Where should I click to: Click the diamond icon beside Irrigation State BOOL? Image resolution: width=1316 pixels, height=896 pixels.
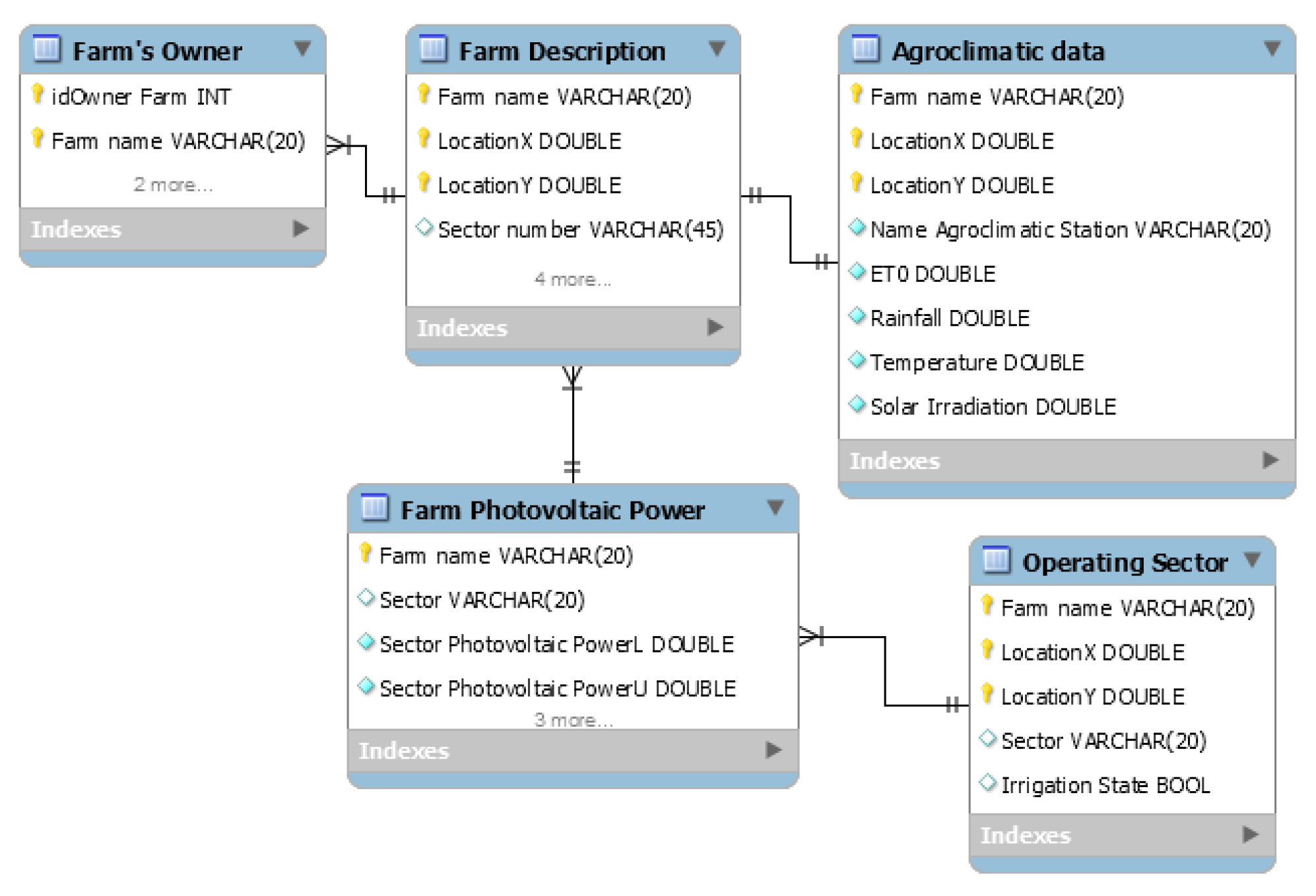(988, 783)
